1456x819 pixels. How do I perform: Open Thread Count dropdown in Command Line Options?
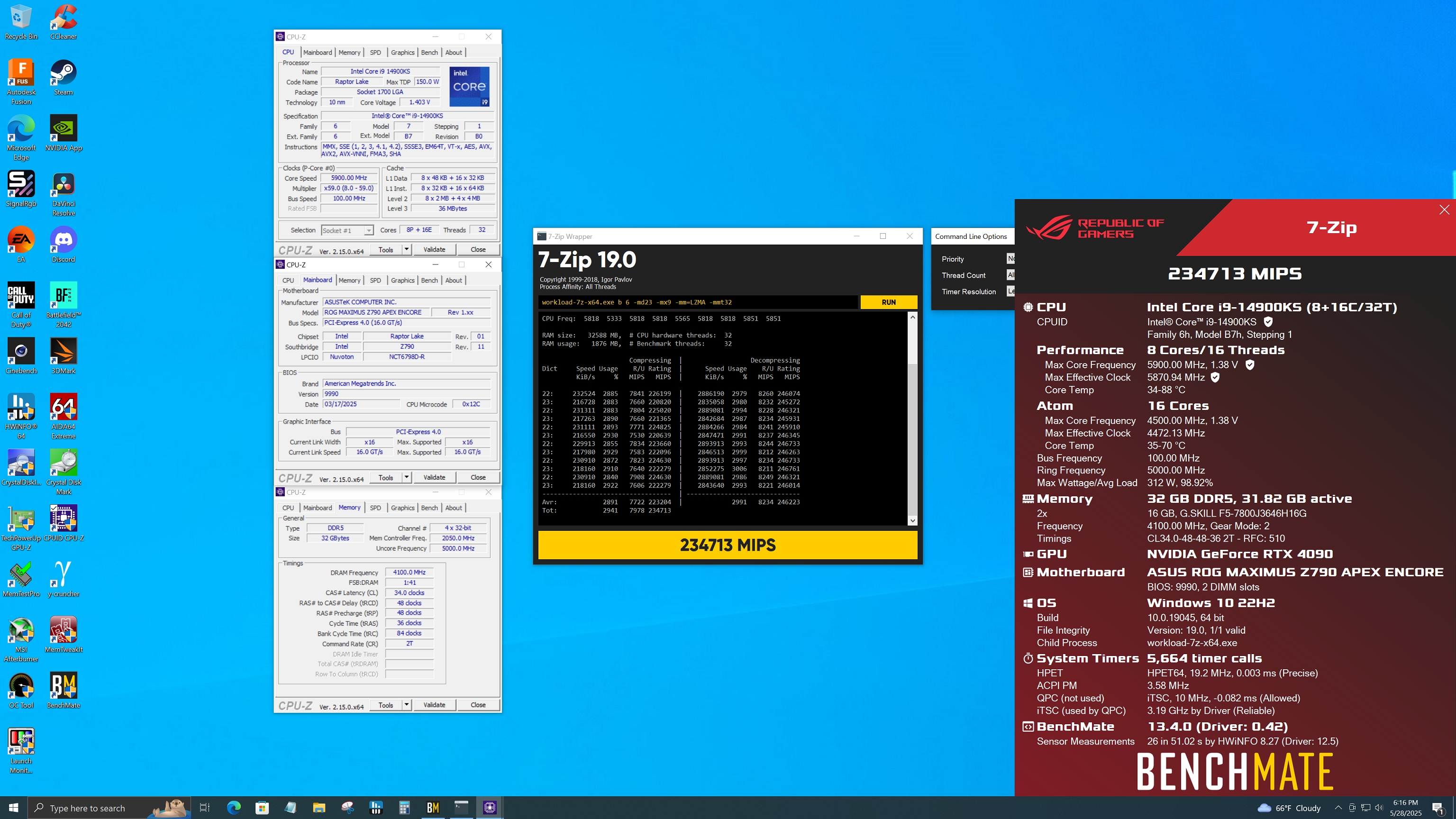click(1010, 275)
